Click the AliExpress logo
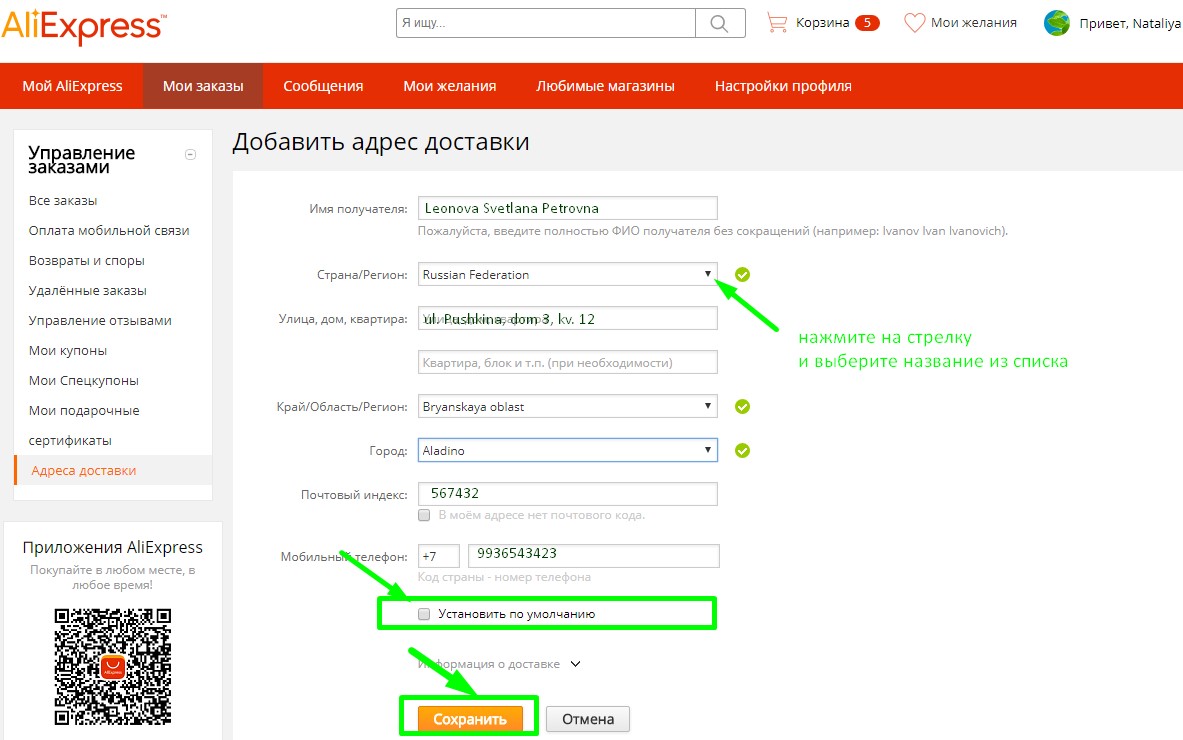The image size is (1183, 740). 84,28
